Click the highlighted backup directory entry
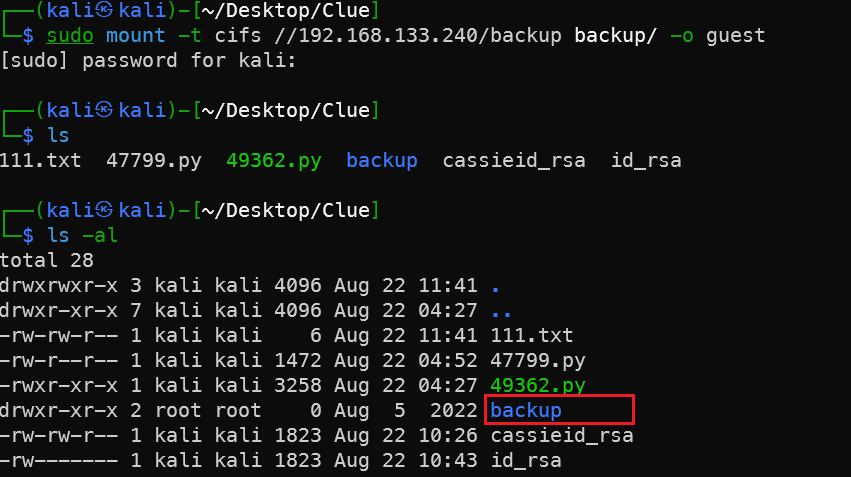 coord(525,410)
